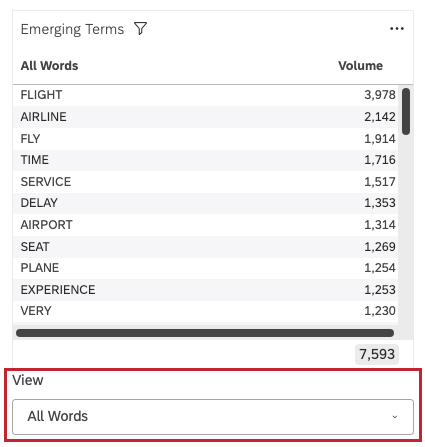This screenshot has width=425, height=447.
Task: Click the SERVICE term row
Action: [x=205, y=182]
